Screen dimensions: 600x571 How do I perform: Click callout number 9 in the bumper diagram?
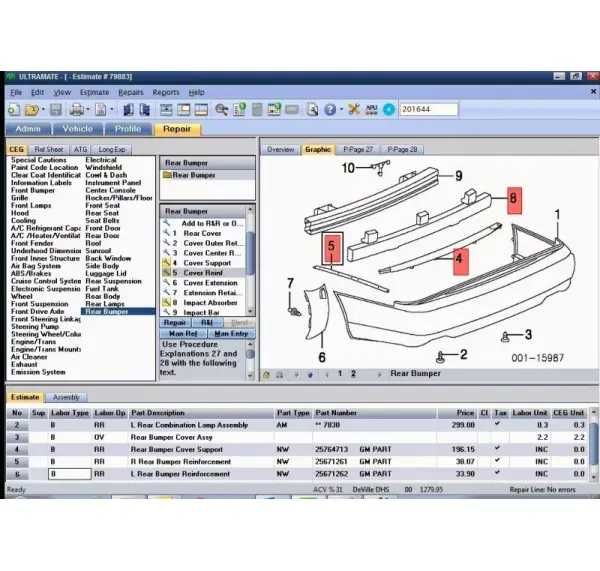click(459, 176)
